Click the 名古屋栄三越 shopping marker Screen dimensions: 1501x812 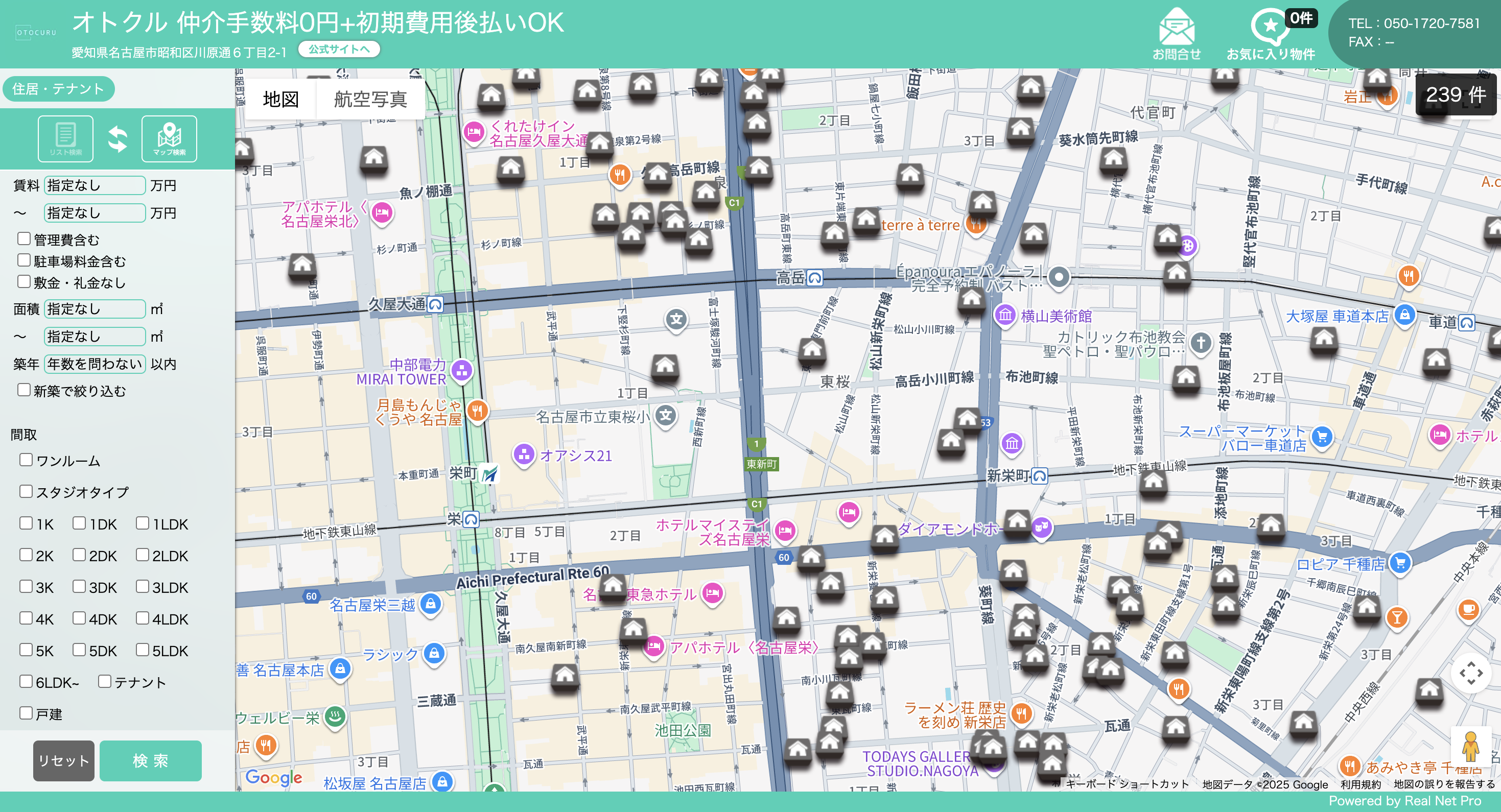click(431, 604)
